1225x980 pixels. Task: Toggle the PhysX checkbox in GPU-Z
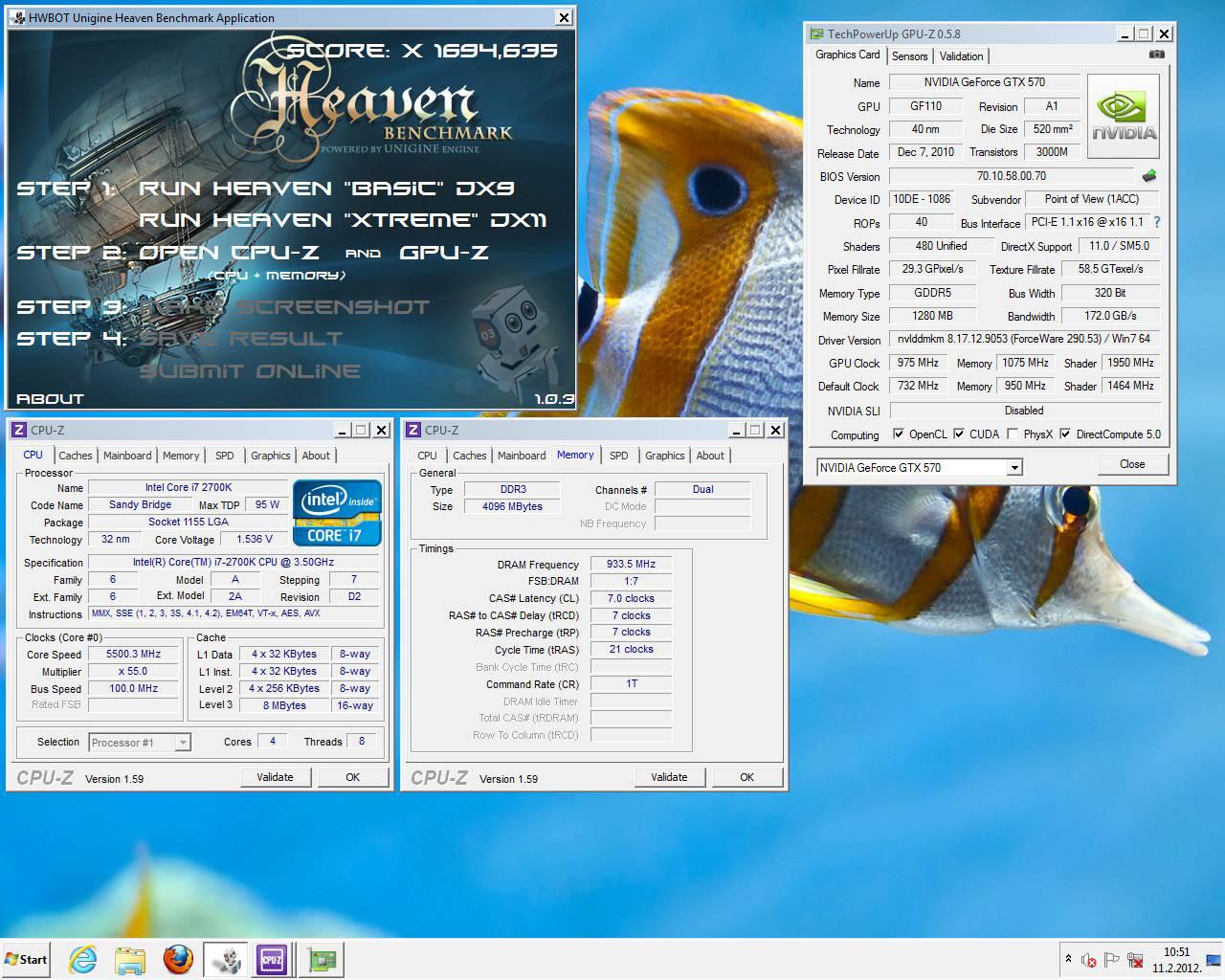point(1013,434)
